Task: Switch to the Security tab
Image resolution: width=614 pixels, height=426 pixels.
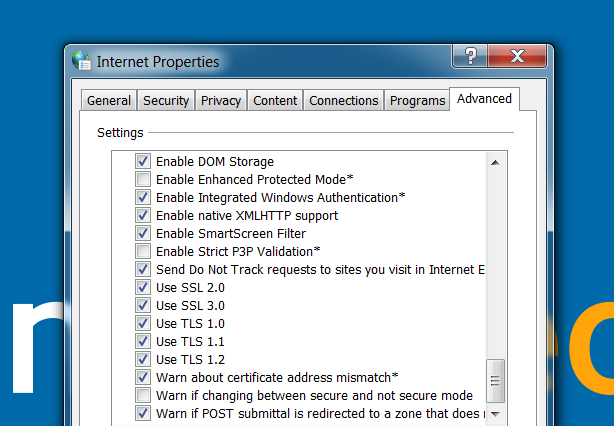Action: coord(166,101)
